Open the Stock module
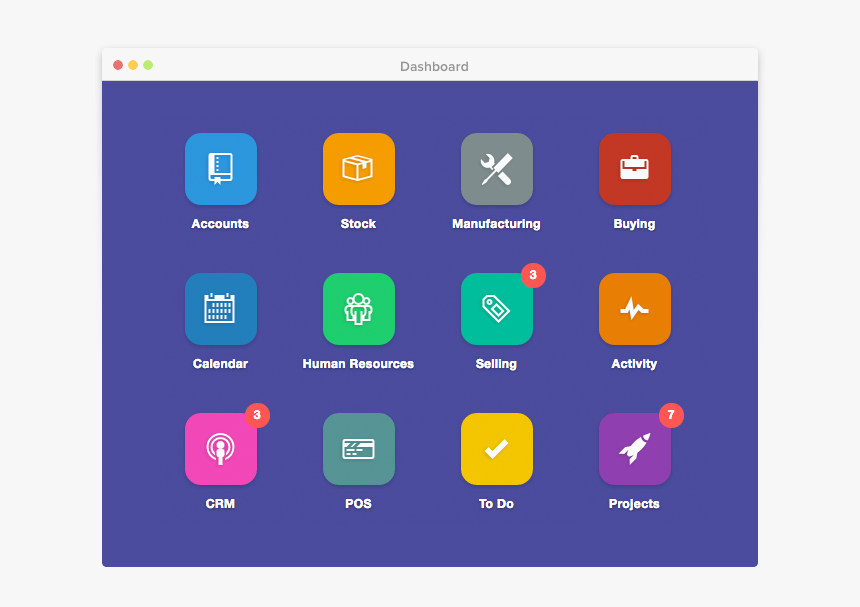The width and height of the screenshot is (860, 607). click(358, 169)
